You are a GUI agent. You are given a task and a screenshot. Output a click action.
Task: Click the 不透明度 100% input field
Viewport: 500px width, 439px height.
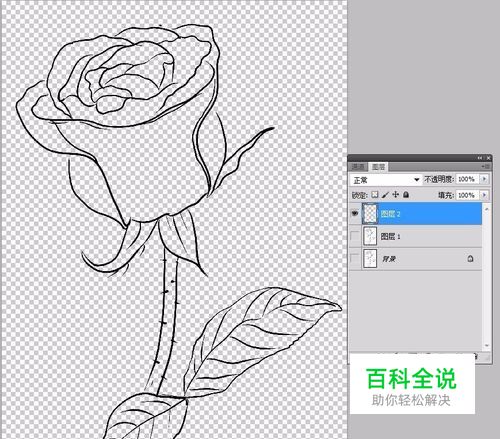pos(468,179)
